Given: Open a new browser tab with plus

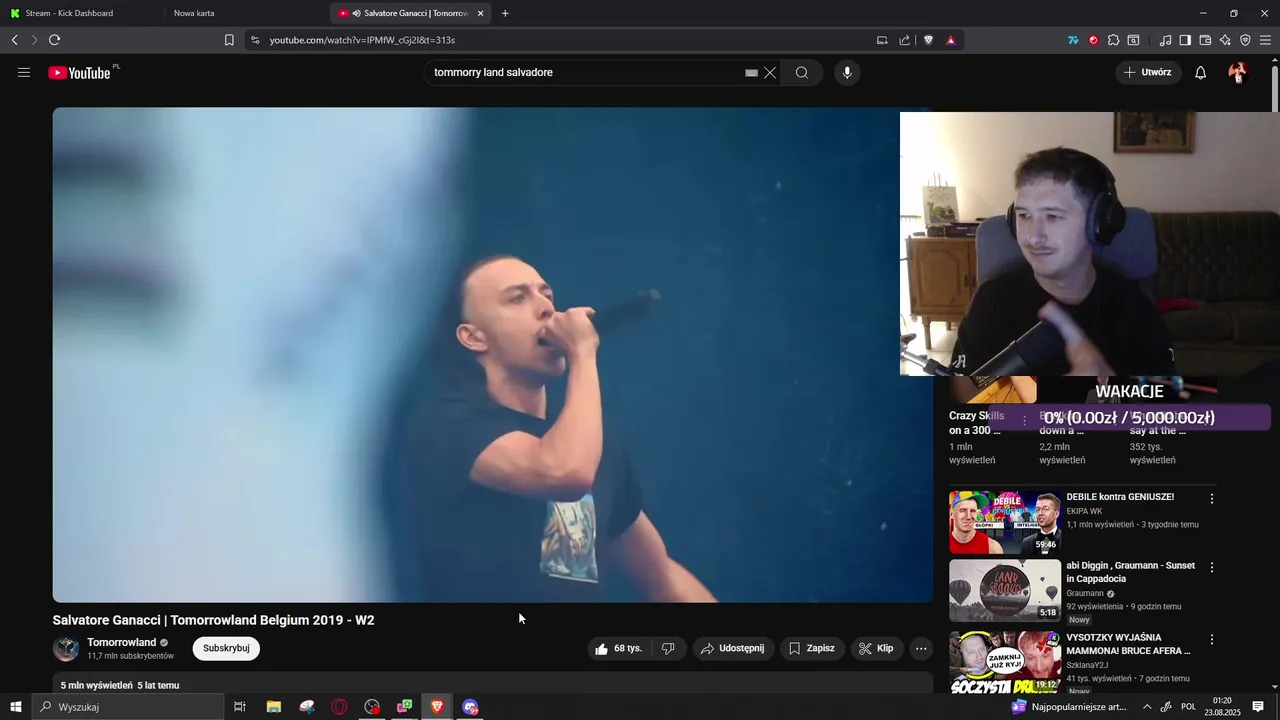Looking at the screenshot, I should click(x=505, y=13).
